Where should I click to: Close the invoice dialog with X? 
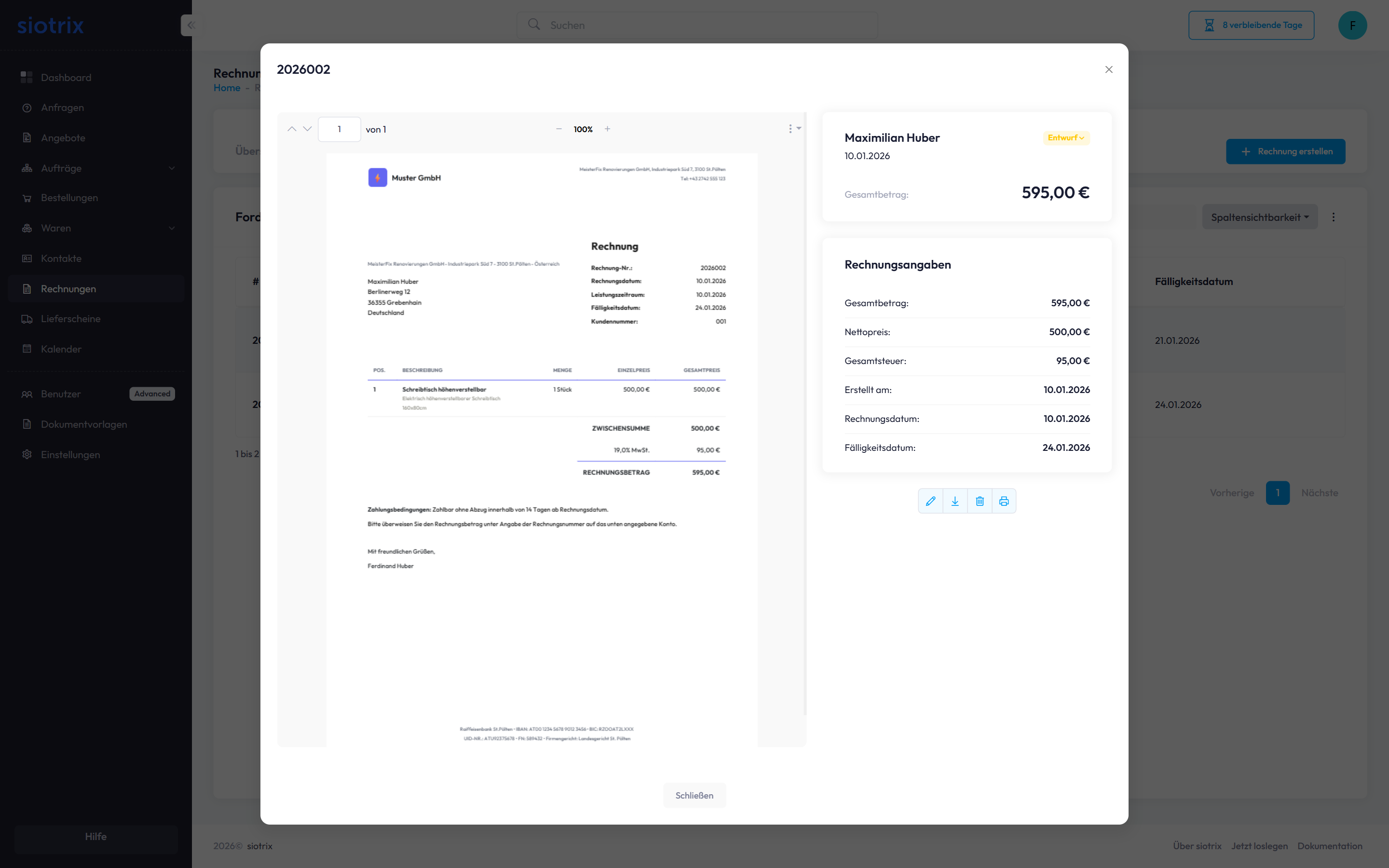[x=1109, y=69]
